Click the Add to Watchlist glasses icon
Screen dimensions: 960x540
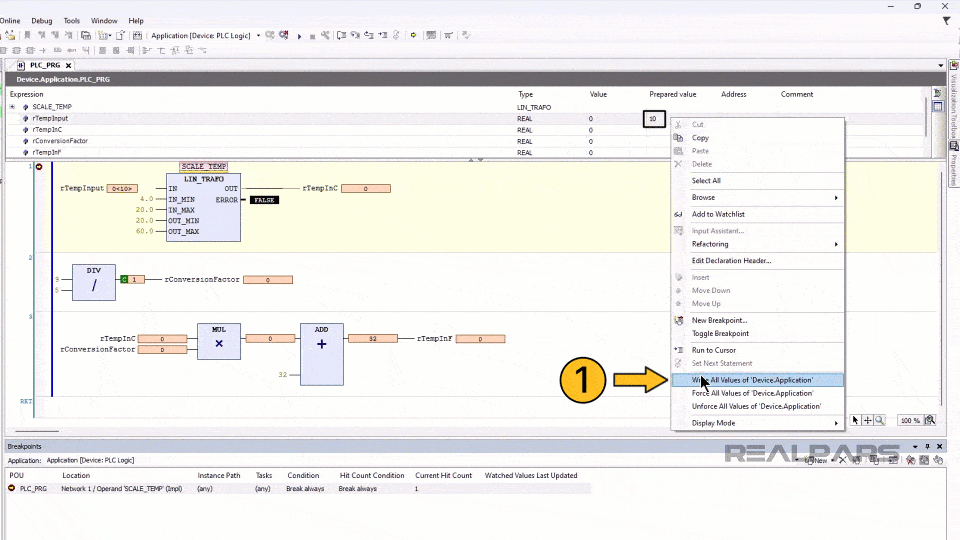678,214
